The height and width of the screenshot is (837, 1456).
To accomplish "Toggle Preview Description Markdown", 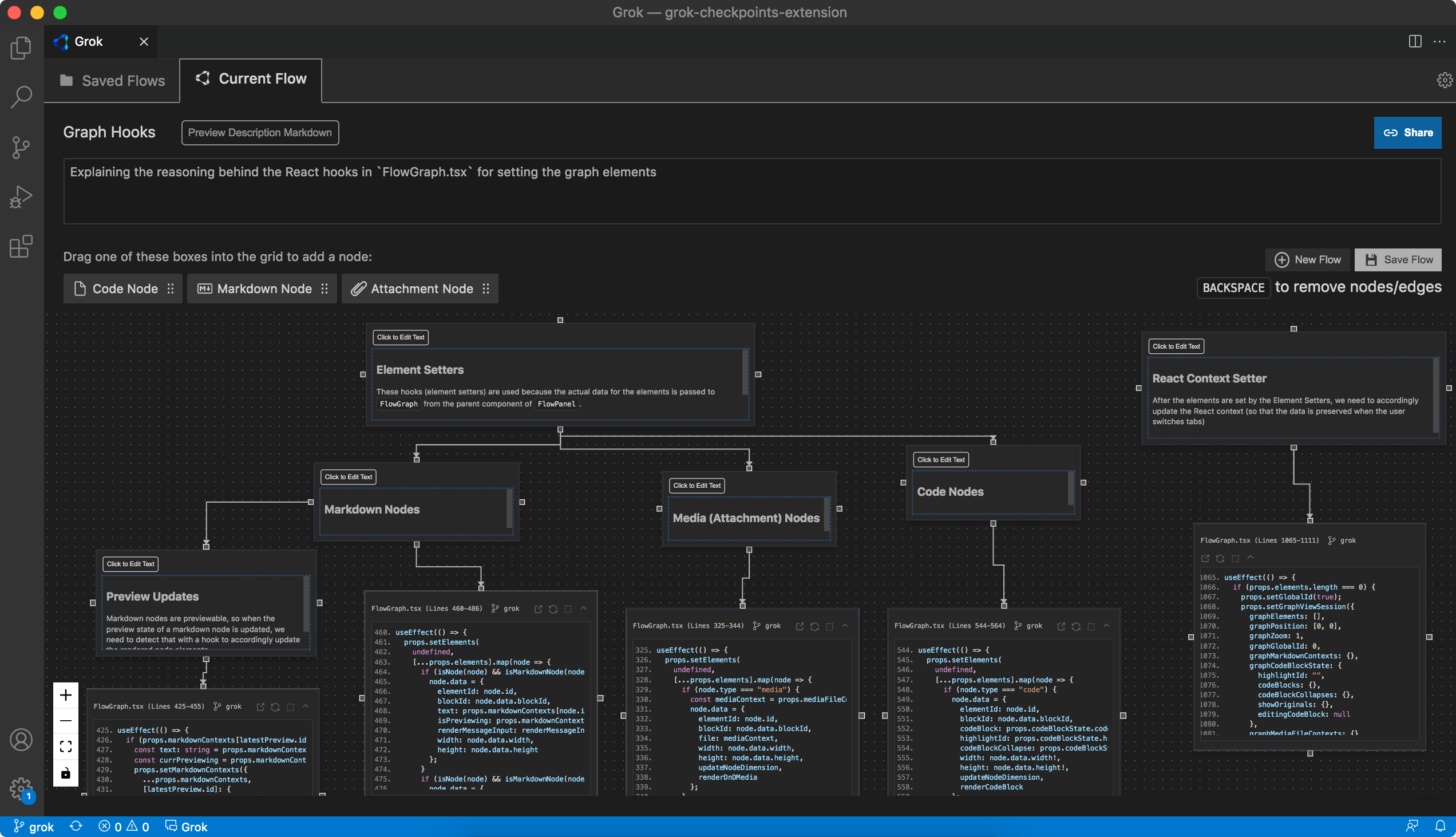I will pyautogui.click(x=260, y=133).
